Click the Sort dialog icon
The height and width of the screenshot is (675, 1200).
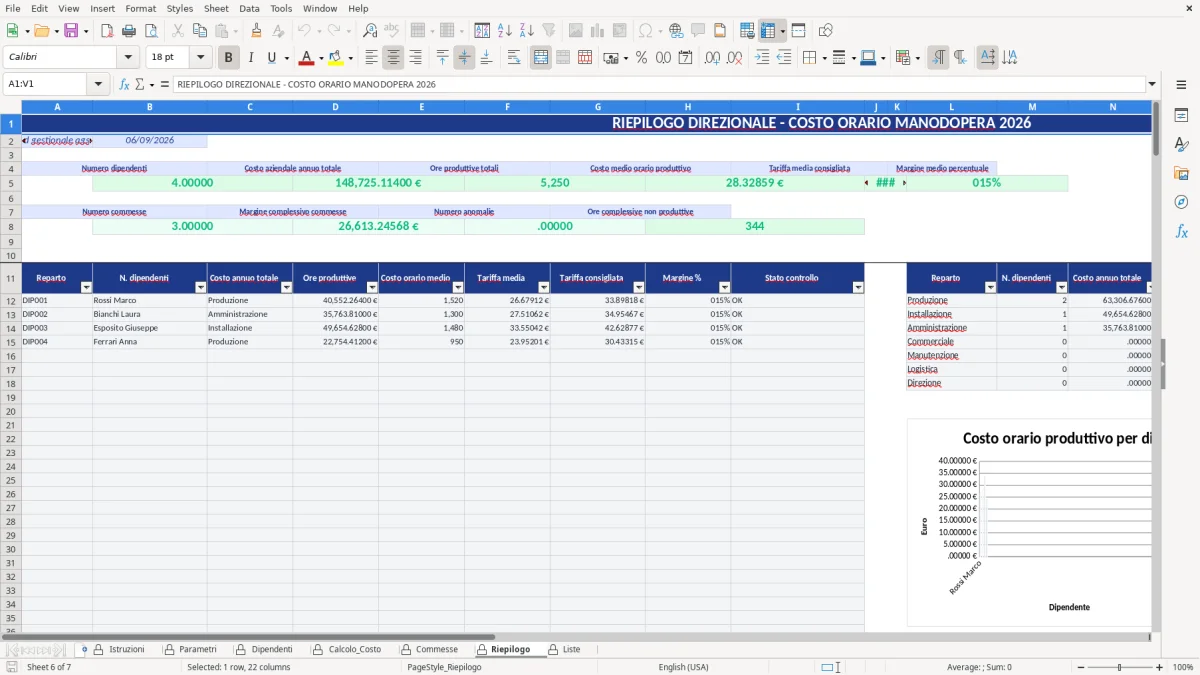pos(482,31)
